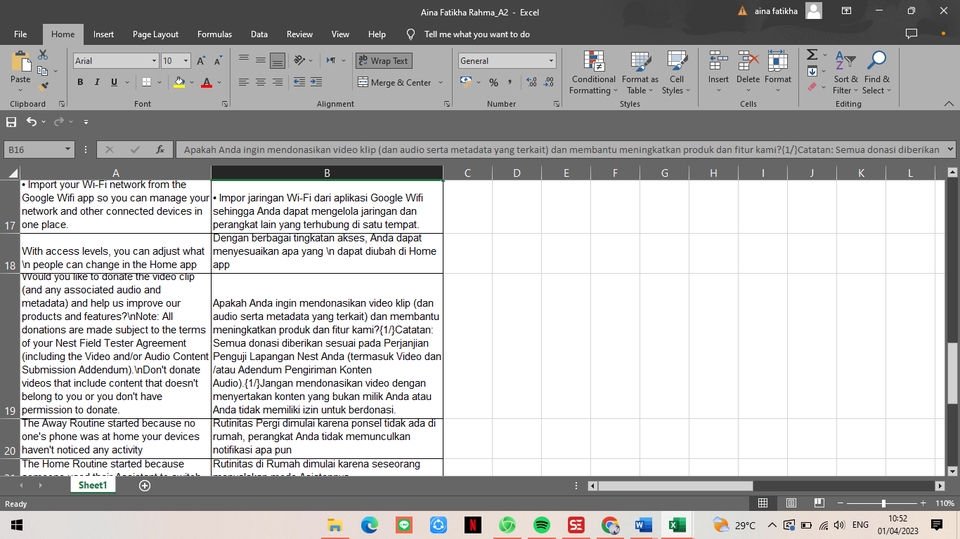Open the Sort & Filter dropdown
Screen dimensions: 960x539
coord(846,73)
